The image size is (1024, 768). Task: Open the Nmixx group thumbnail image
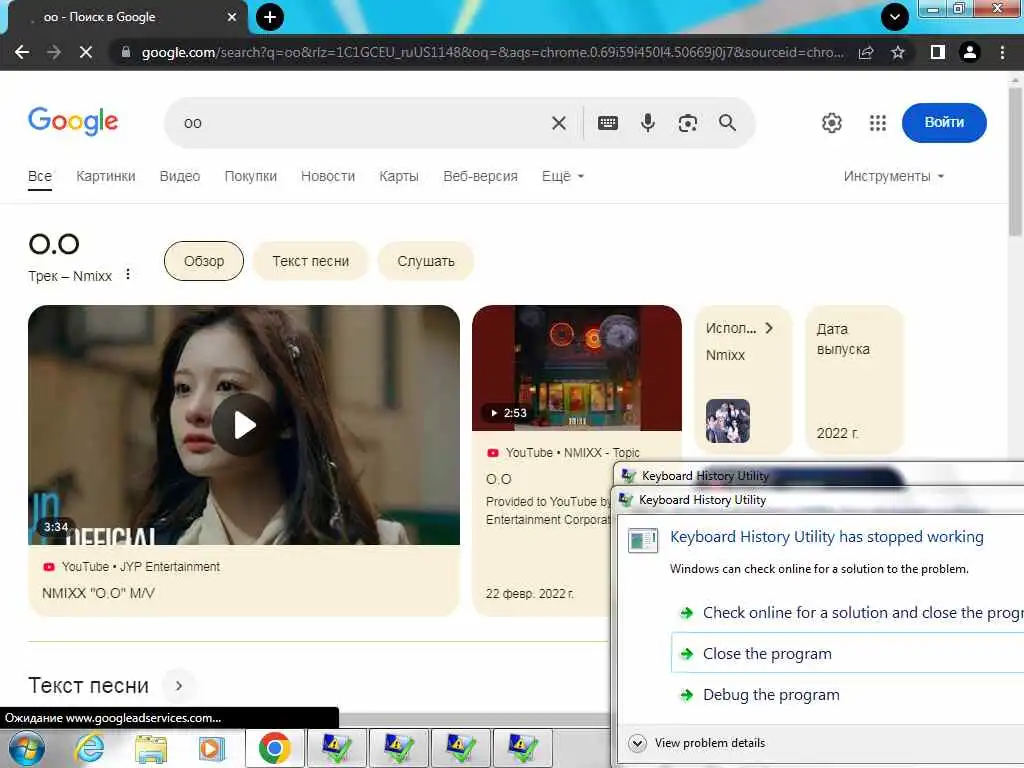pyautogui.click(x=728, y=421)
